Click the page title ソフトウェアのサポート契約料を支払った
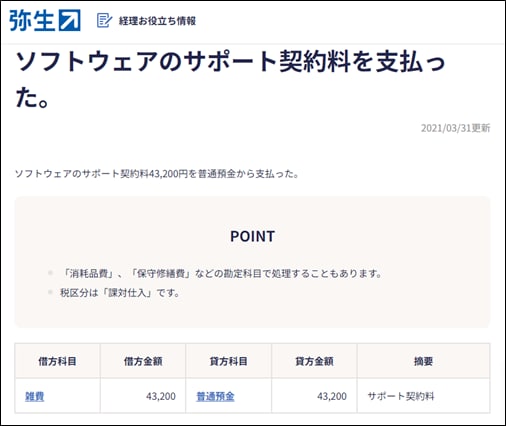Viewport: 506px width, 426px height. tap(230, 80)
